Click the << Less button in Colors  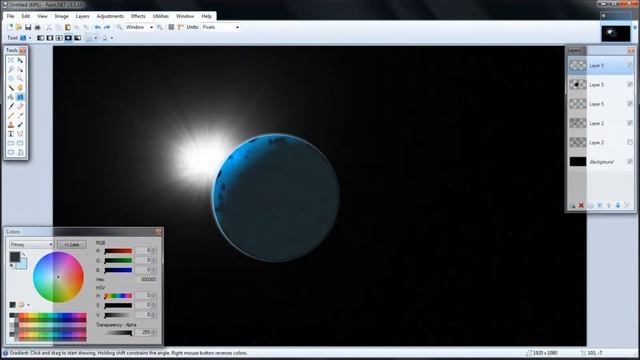coord(72,244)
